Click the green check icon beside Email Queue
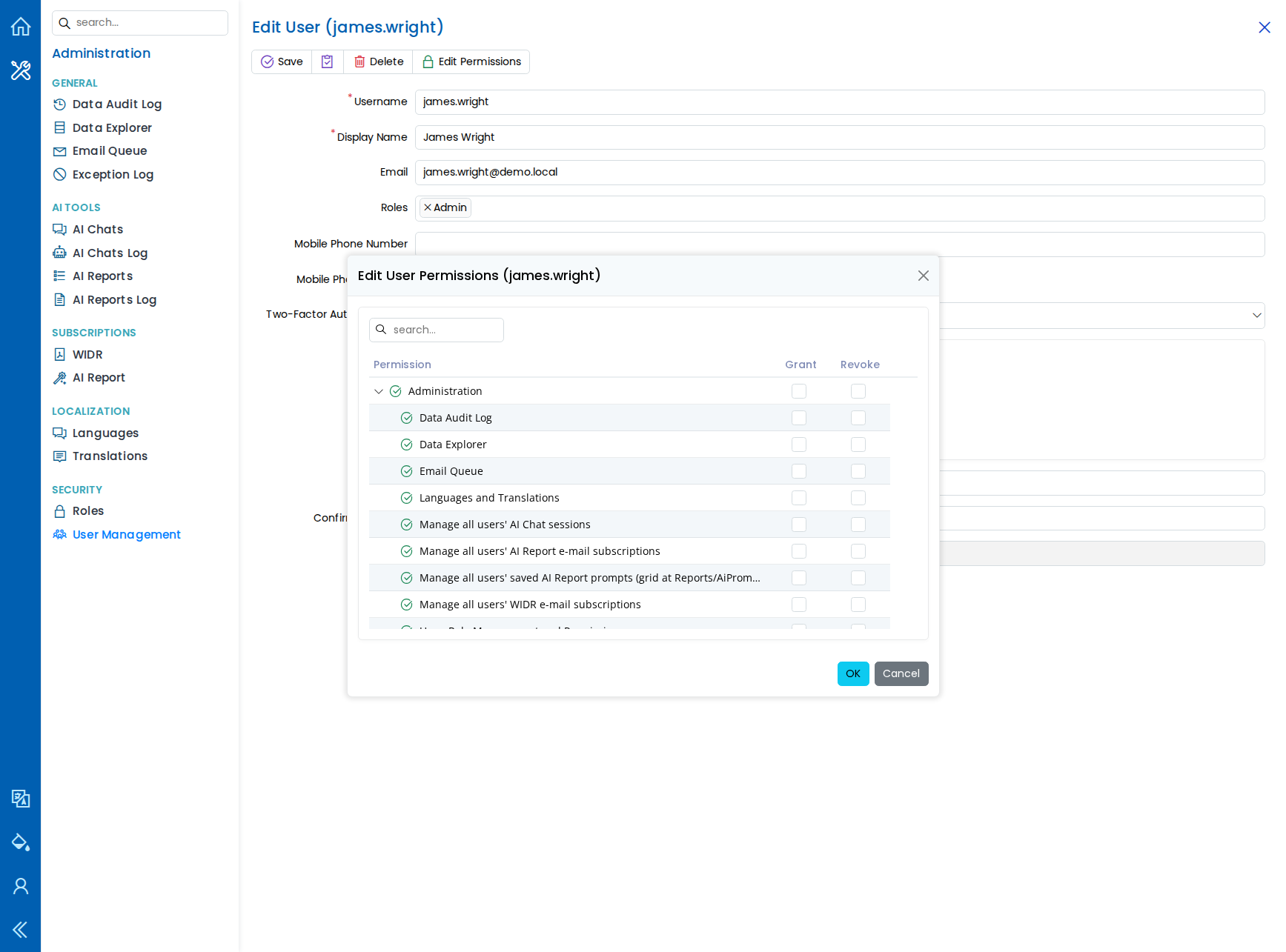This screenshot has width=1286, height=952. 407,471
